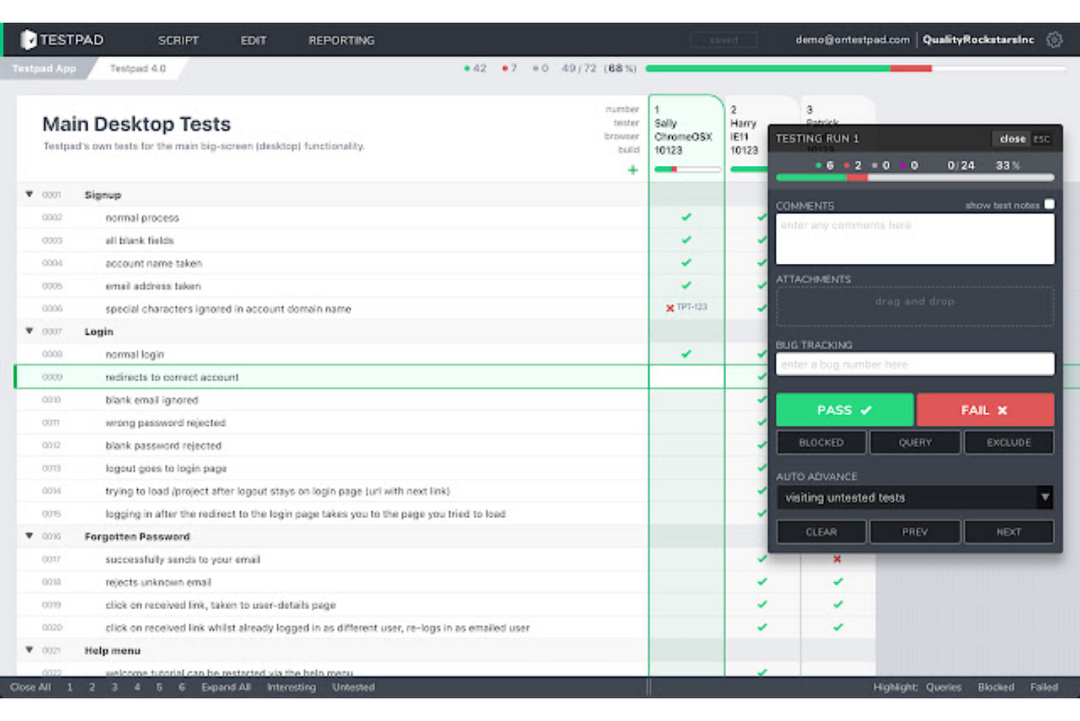This screenshot has width=1080, height=721.
Task: Click Harry's checkmark on click on received link, user-details row
Action: (x=762, y=604)
